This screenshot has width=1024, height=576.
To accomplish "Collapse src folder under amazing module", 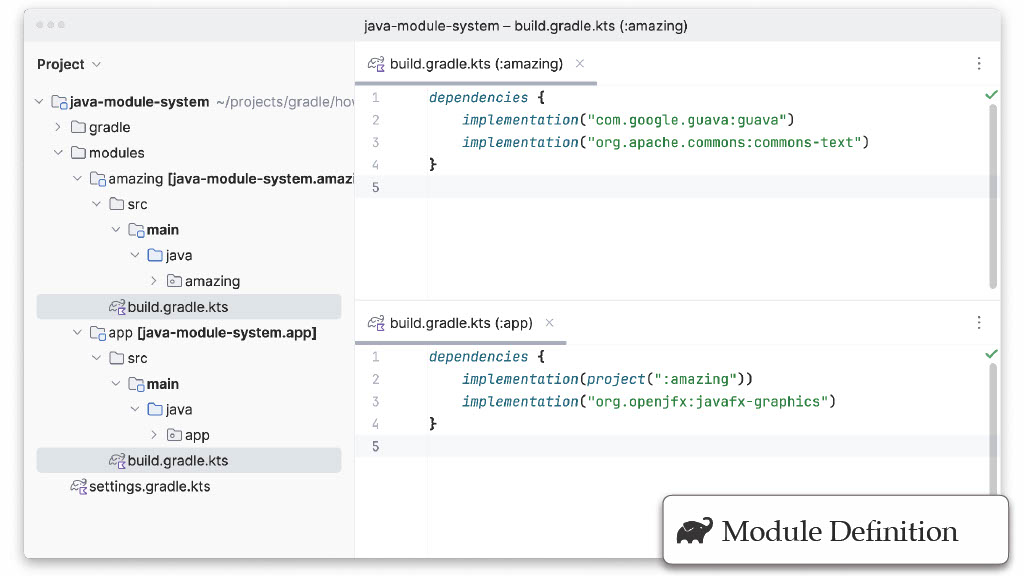I will coord(97,204).
